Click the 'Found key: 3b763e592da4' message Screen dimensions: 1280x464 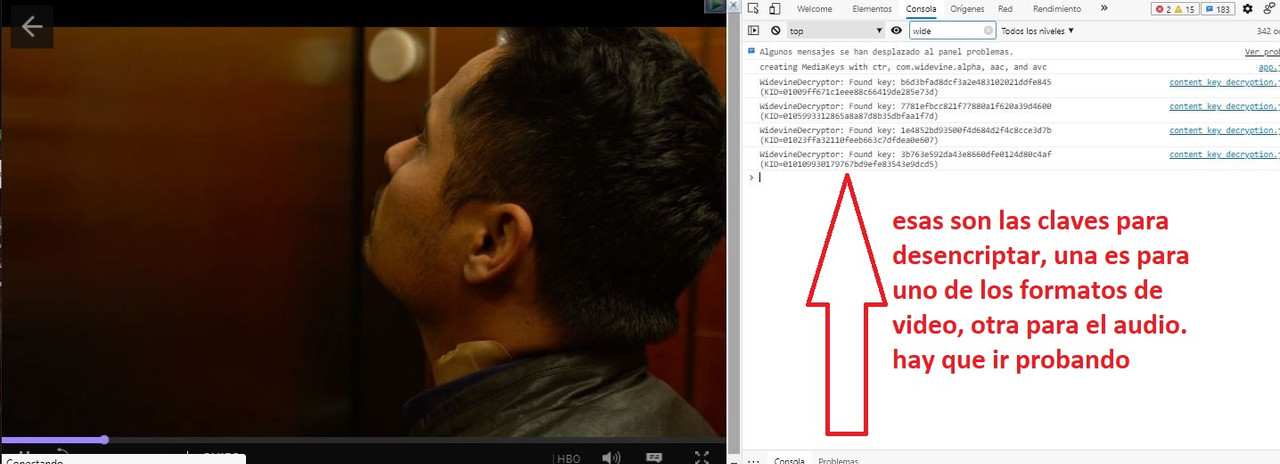coord(905,158)
